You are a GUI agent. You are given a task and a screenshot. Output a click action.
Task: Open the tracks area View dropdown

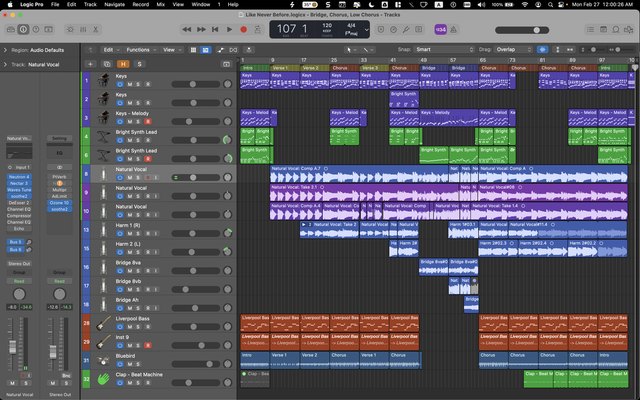coord(172,50)
